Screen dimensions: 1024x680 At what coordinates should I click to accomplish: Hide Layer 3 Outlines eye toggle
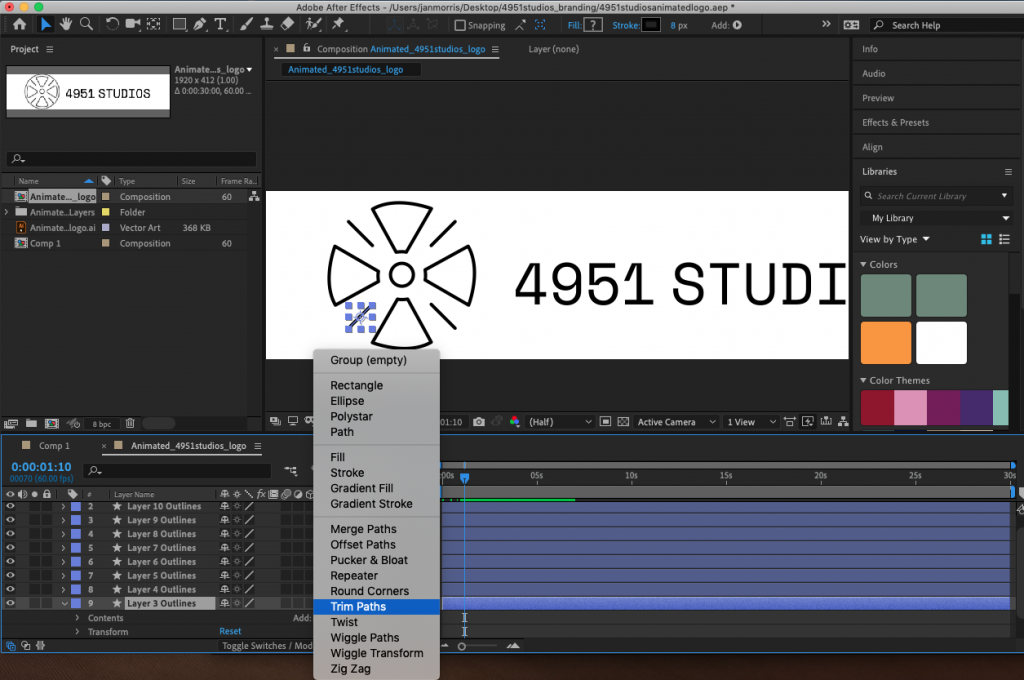10,604
